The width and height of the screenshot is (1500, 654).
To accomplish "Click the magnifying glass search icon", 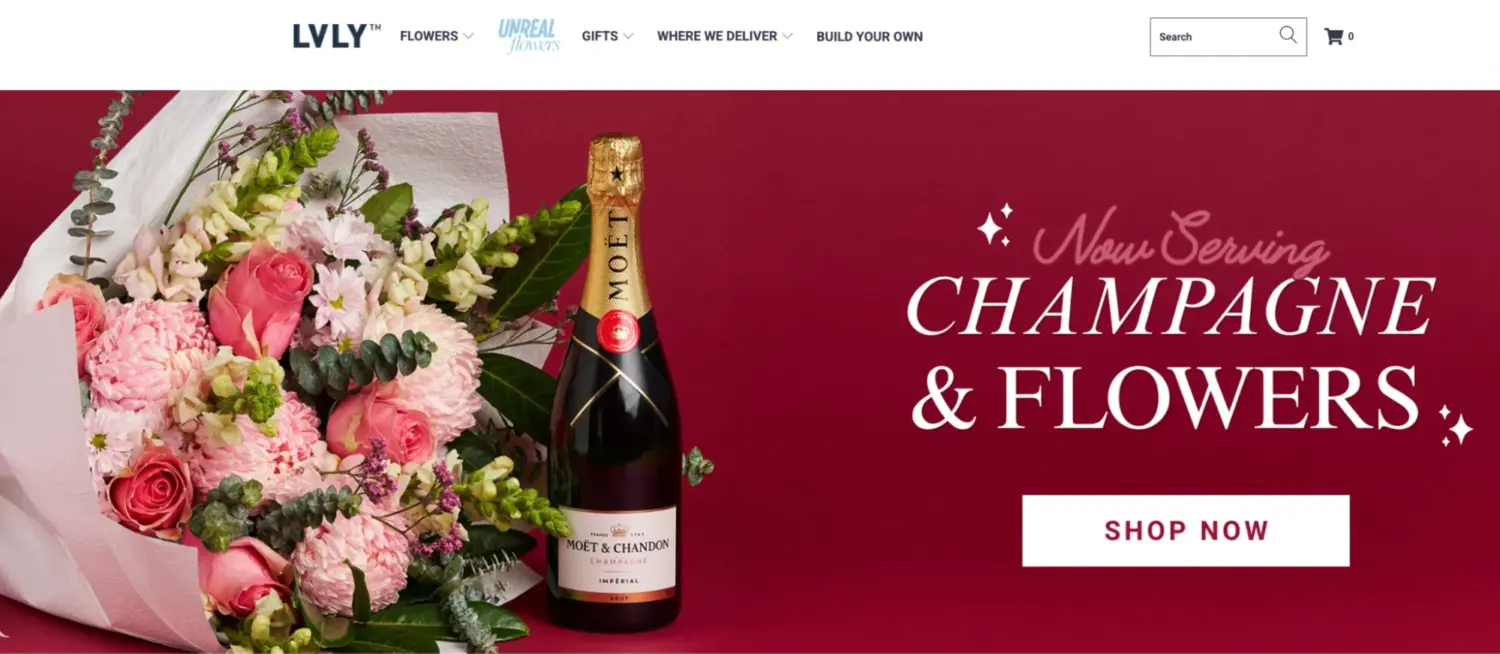I will pyautogui.click(x=1288, y=35).
